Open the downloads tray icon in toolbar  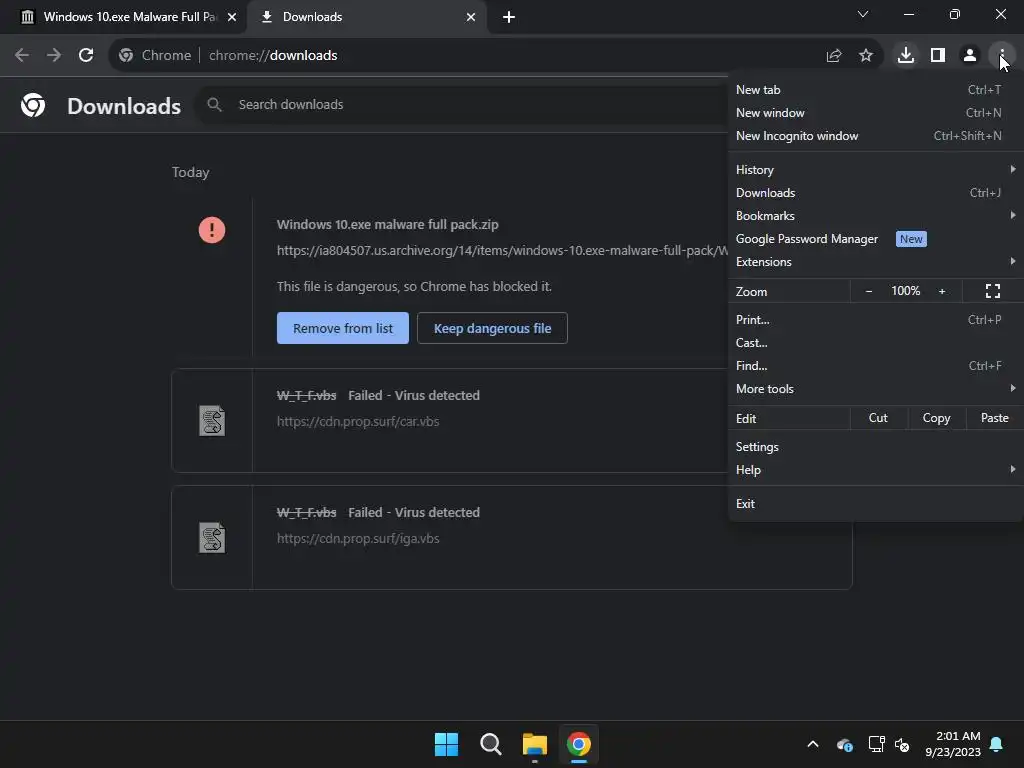coord(906,56)
